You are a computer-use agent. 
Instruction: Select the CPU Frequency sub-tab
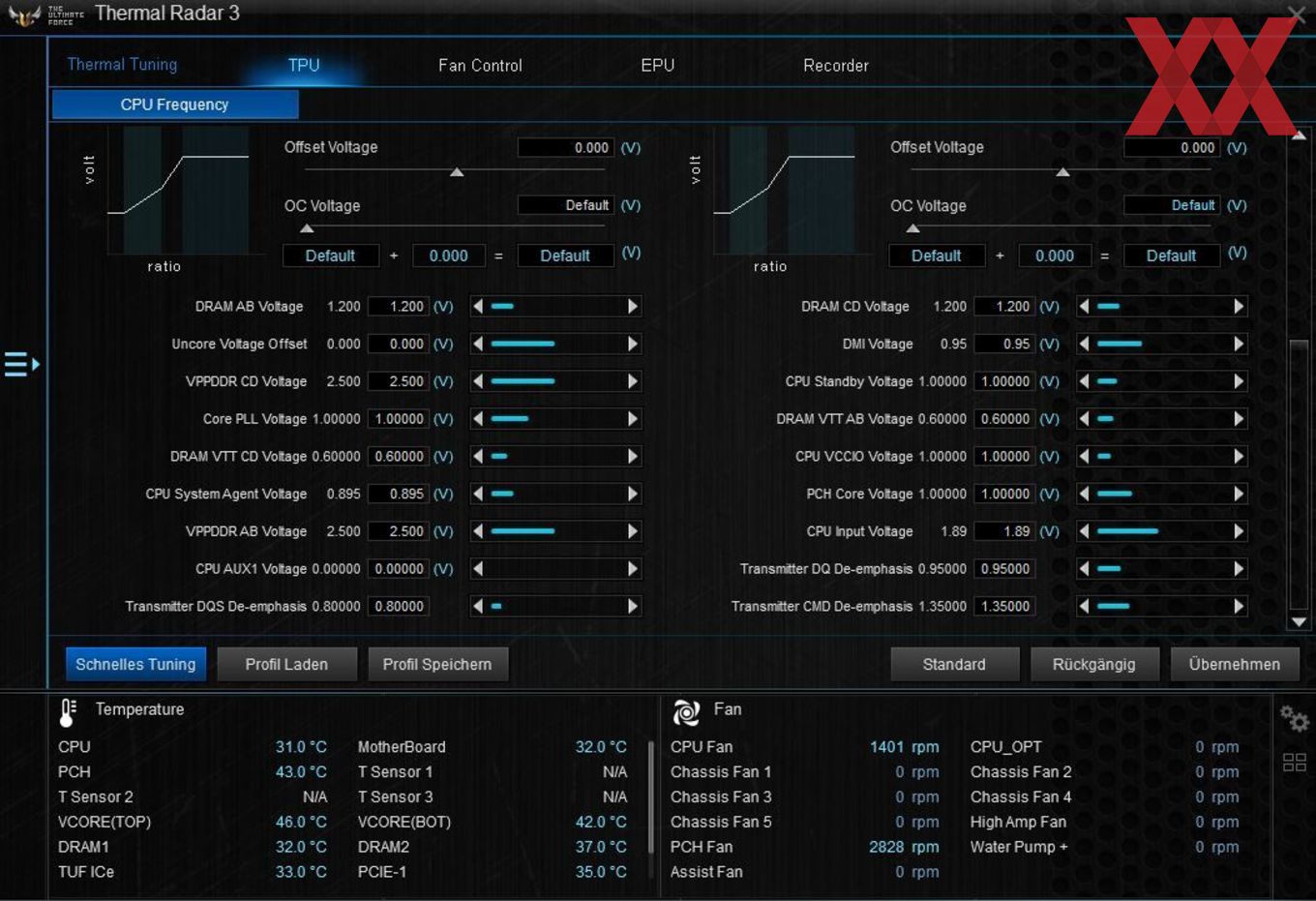[175, 105]
